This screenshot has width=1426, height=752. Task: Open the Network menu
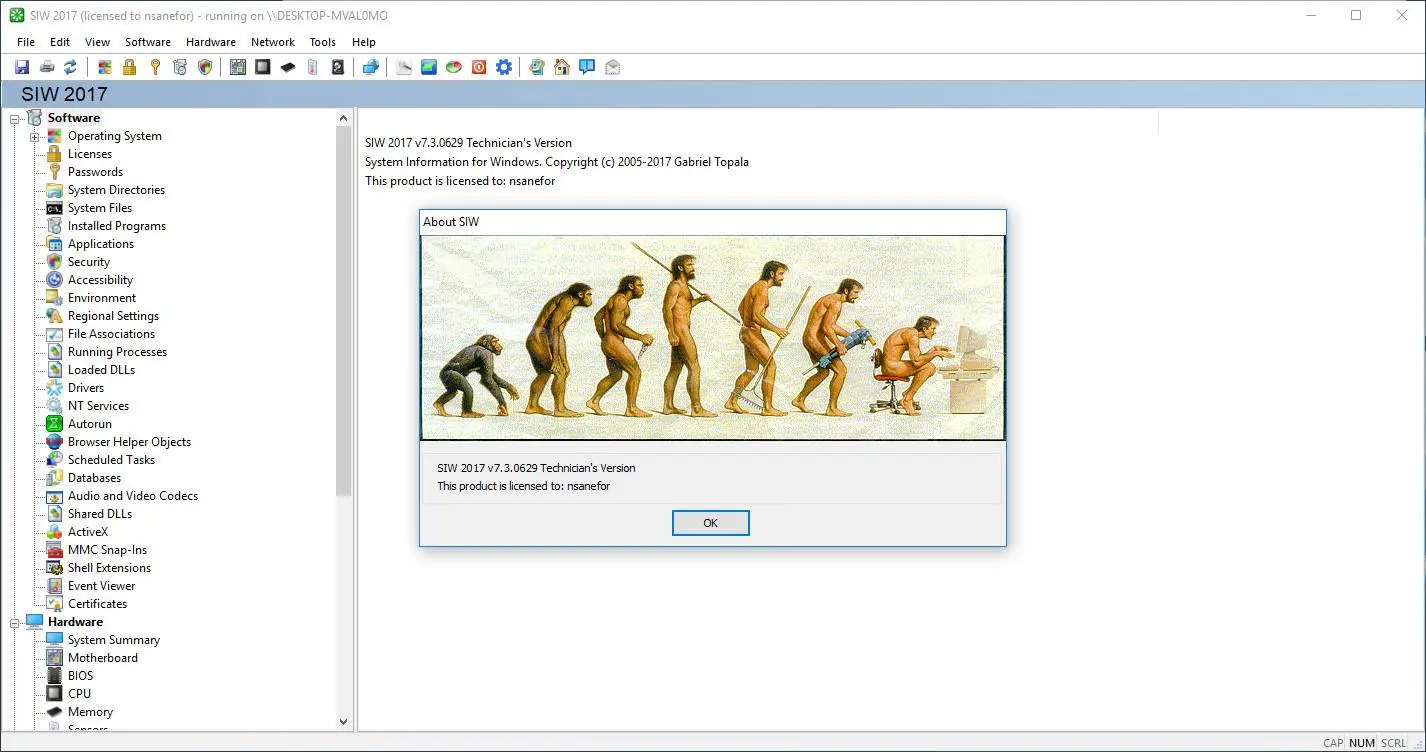click(x=272, y=42)
